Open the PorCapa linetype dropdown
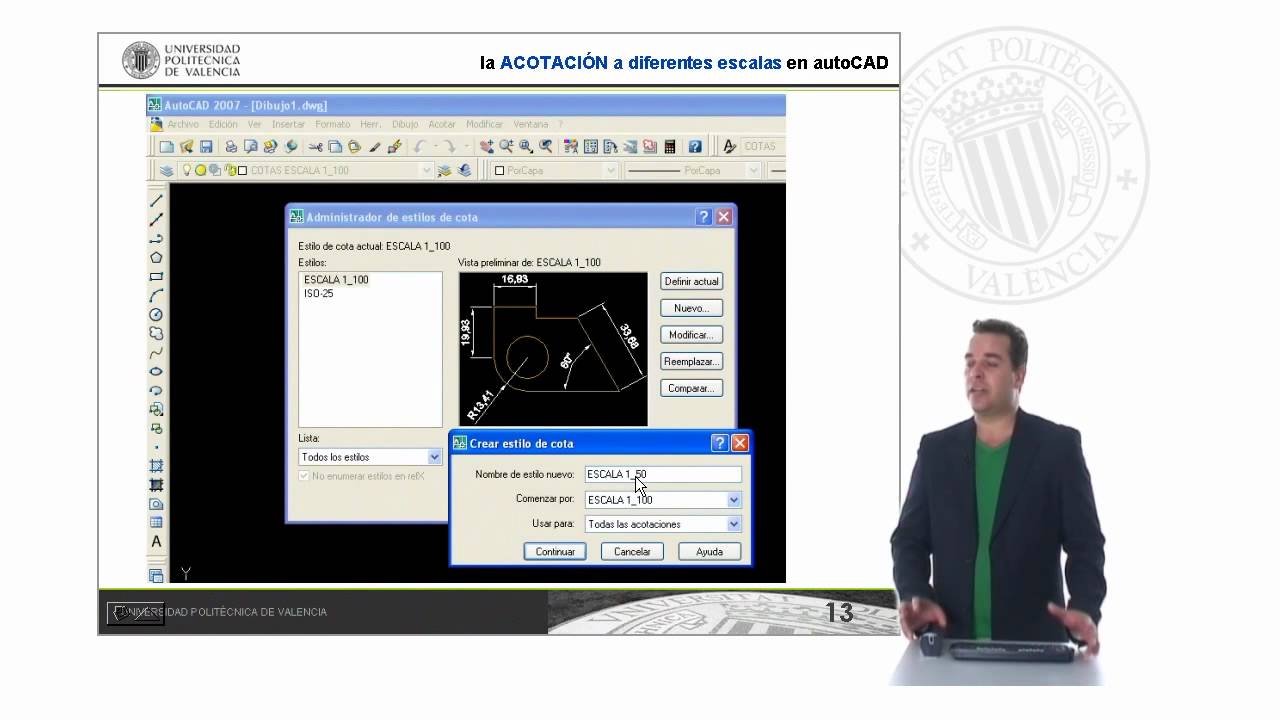 [753, 170]
